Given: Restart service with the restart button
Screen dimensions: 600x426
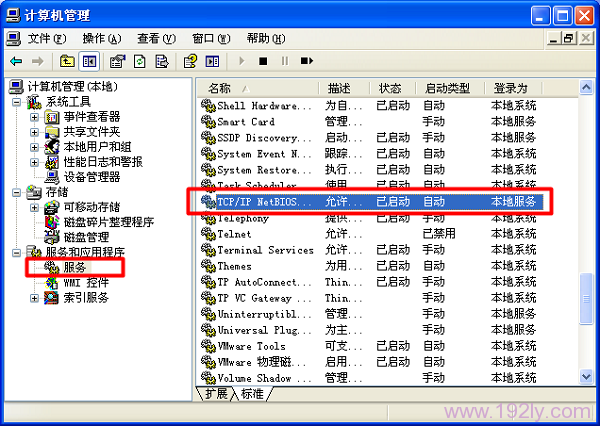Looking at the screenshot, I should tap(307, 61).
